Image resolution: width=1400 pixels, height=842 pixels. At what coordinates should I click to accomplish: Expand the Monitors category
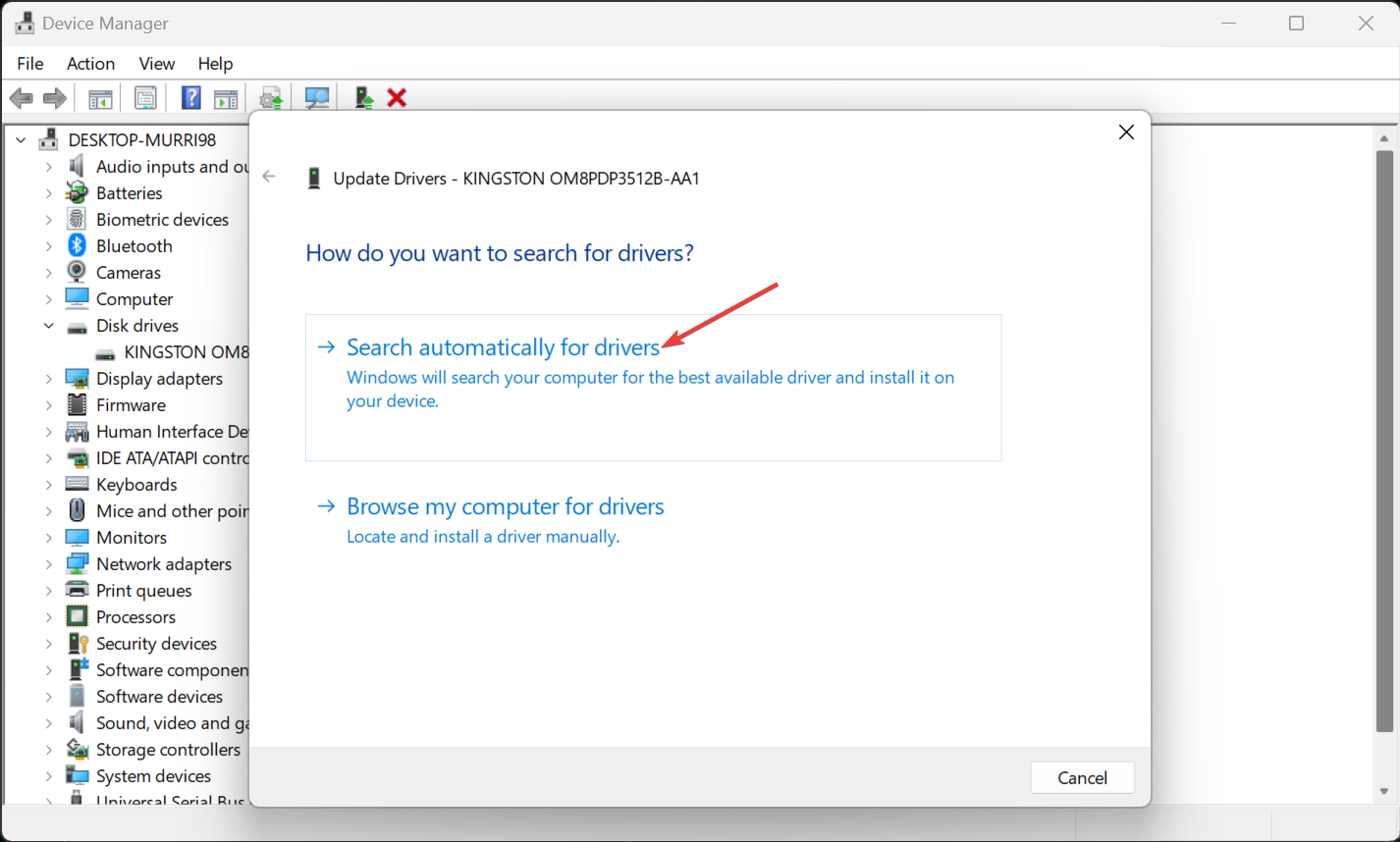click(48, 538)
